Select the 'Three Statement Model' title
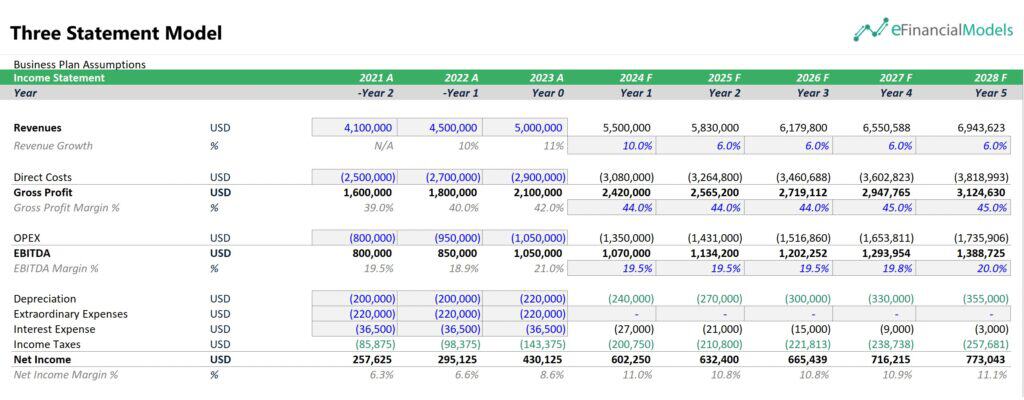Viewport: 1024px width, 400px height. click(x=116, y=33)
